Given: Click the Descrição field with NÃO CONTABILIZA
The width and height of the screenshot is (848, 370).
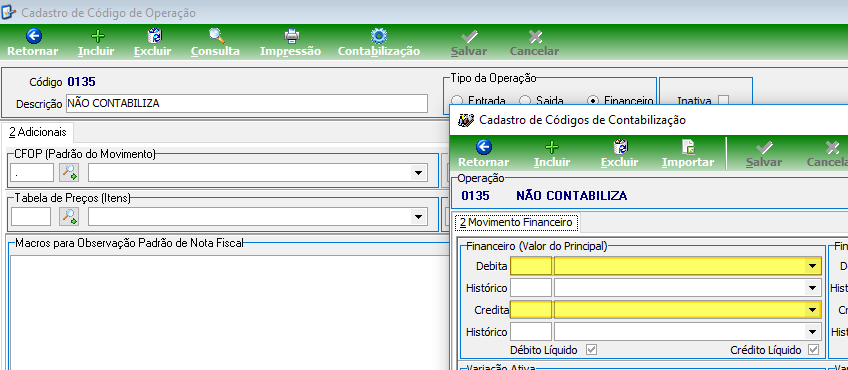Looking at the screenshot, I should [247, 103].
